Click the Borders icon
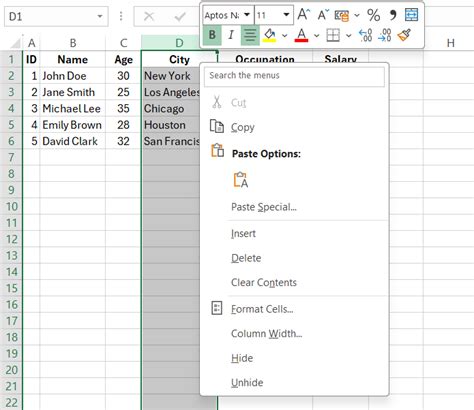This screenshot has height=410, width=474. (333, 35)
